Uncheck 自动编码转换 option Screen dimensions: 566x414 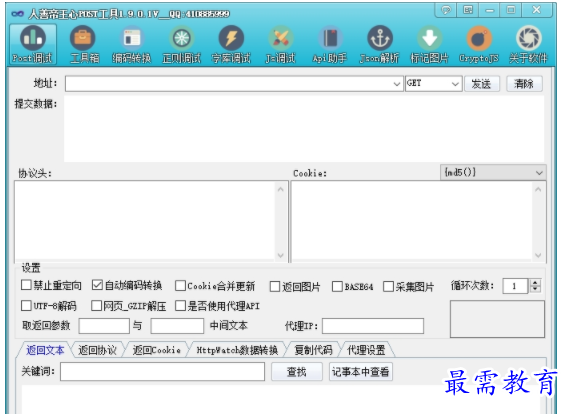pos(97,285)
